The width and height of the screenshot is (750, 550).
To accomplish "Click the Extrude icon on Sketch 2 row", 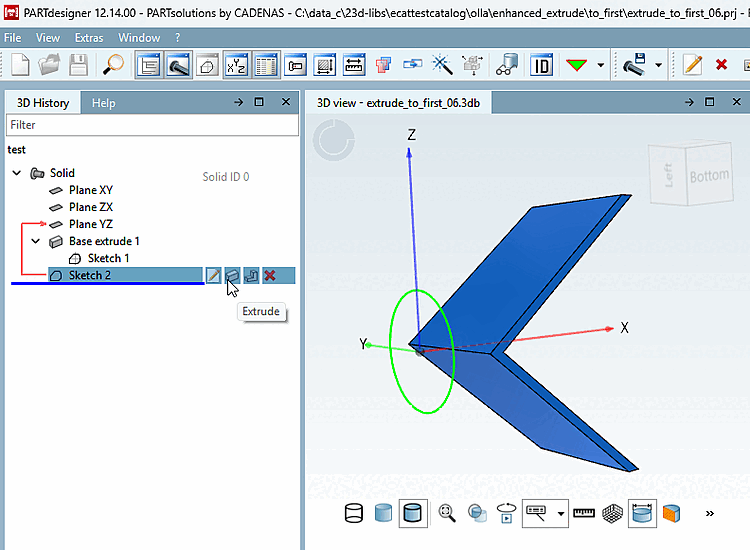I will 232,275.
